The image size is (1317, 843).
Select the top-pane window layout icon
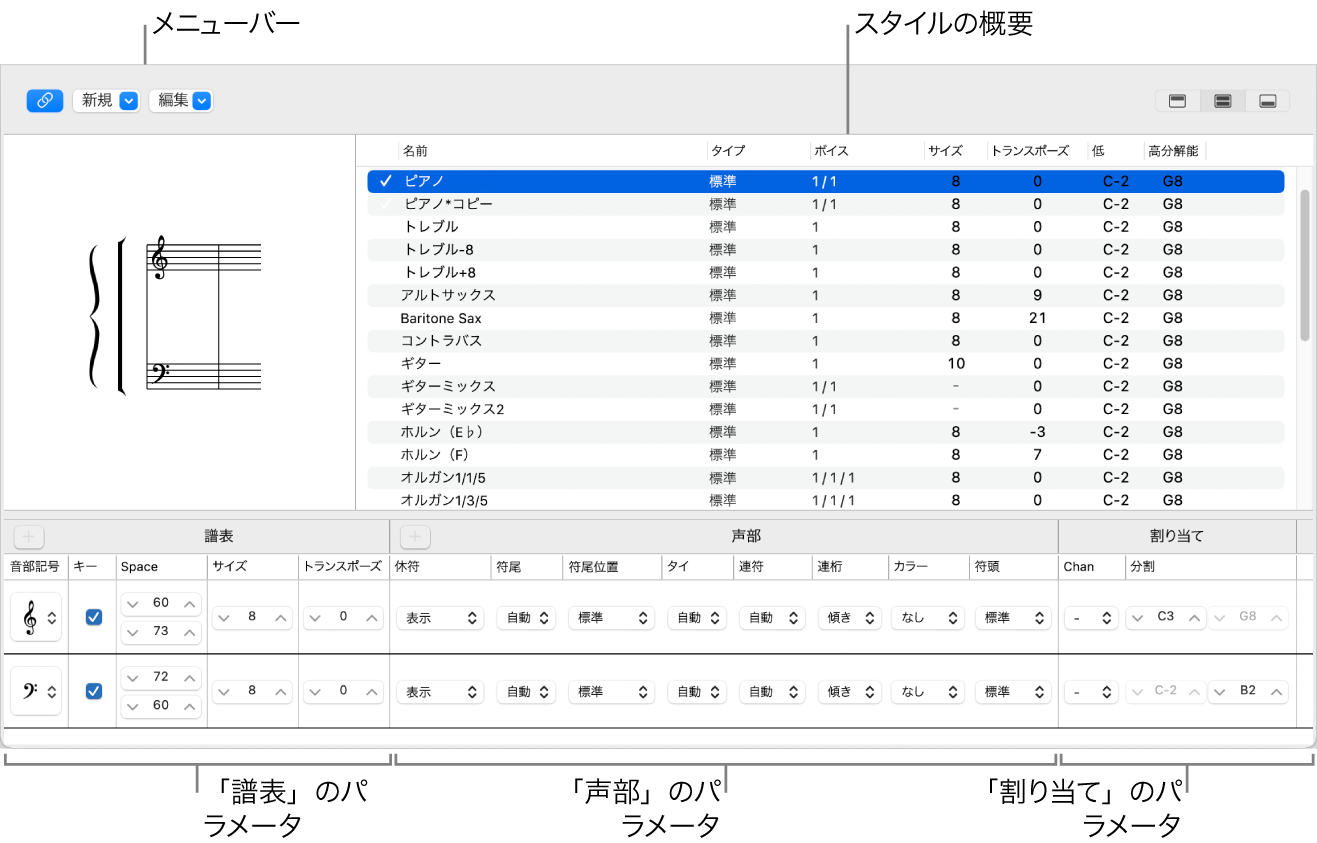coord(1176,100)
